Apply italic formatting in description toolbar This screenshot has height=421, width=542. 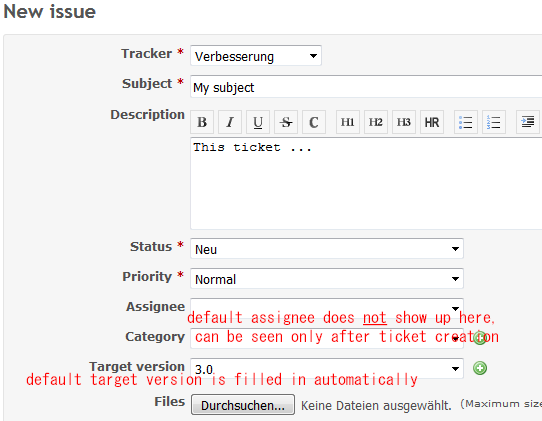point(230,122)
